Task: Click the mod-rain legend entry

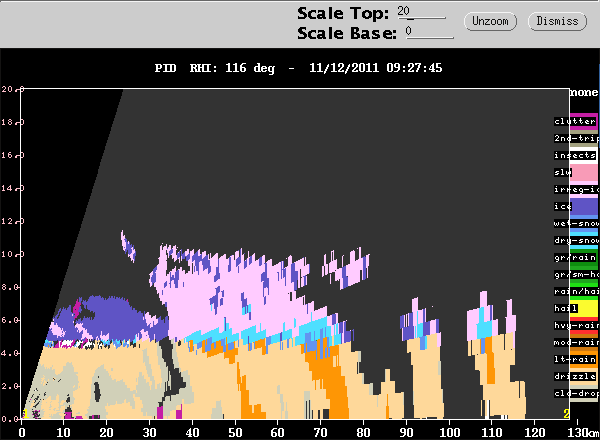Action: coord(576,342)
